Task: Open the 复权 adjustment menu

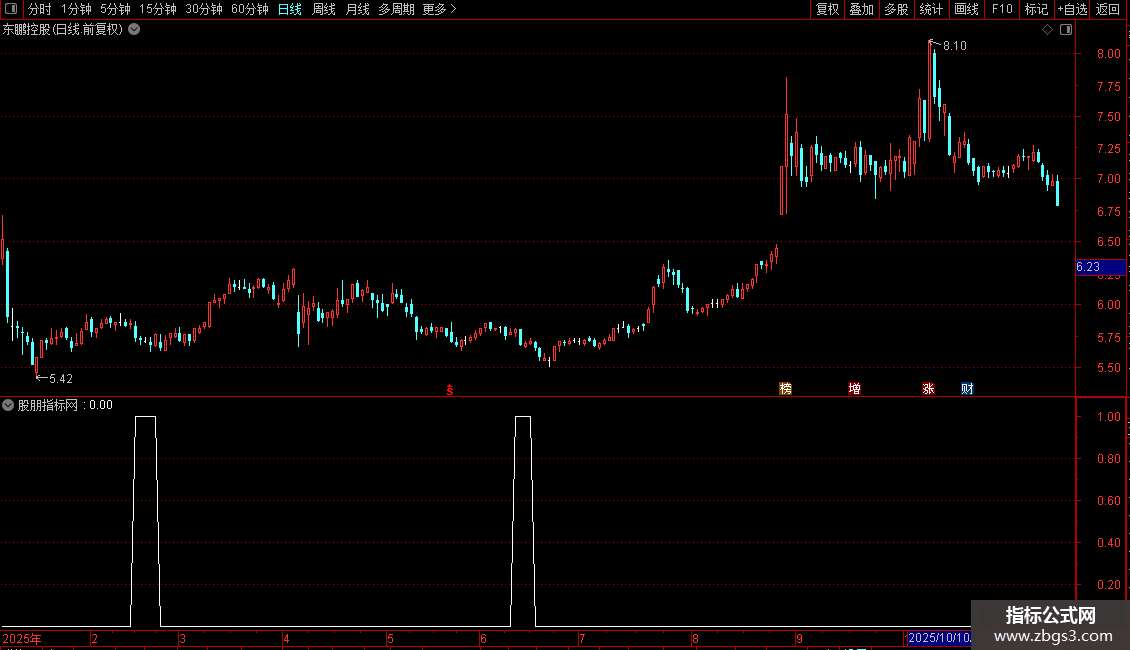Action: 827,9
